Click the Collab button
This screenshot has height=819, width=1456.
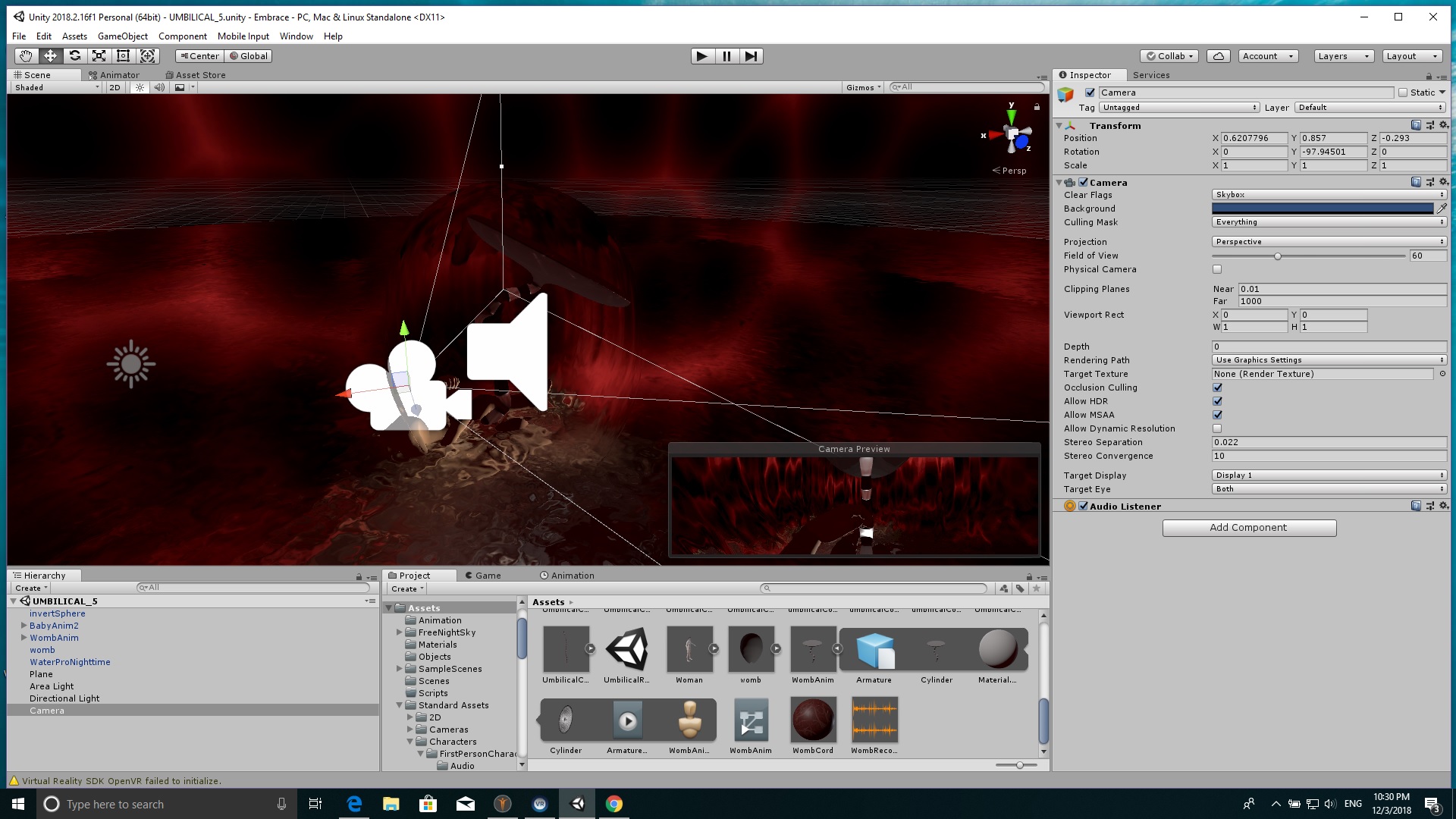[1169, 56]
